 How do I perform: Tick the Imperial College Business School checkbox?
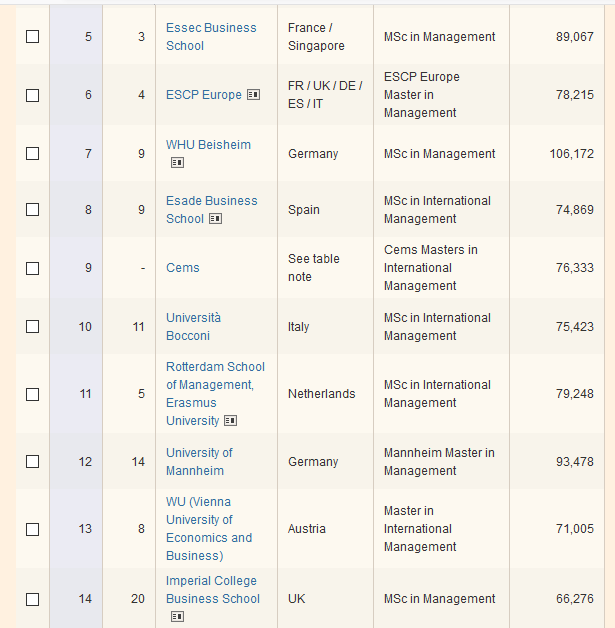[x=32, y=599]
